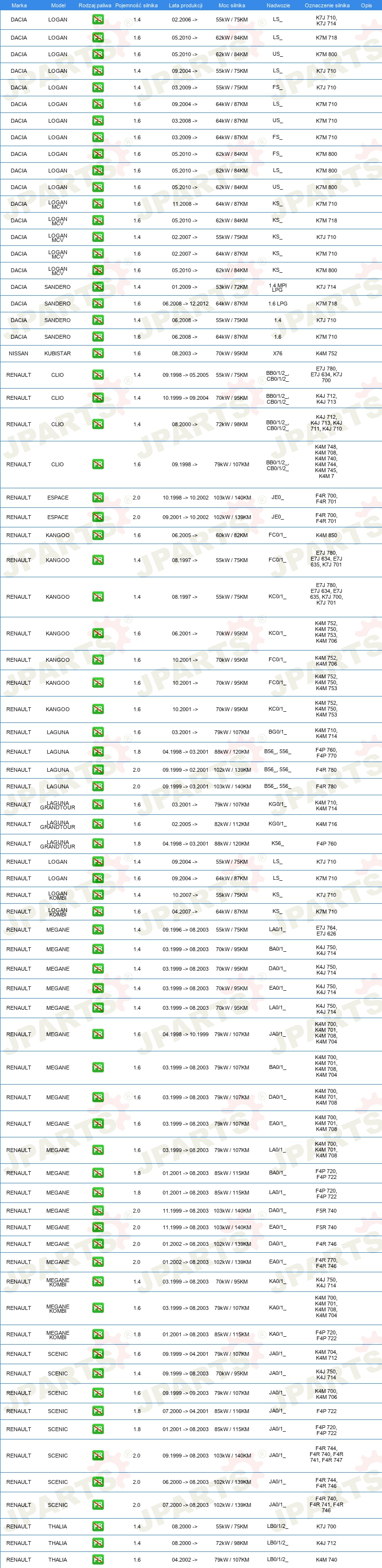This screenshot has width=382, height=1568.
Task: Click fuel icon in Thalia 72kW / 98KM row
Action: [97, 1543]
